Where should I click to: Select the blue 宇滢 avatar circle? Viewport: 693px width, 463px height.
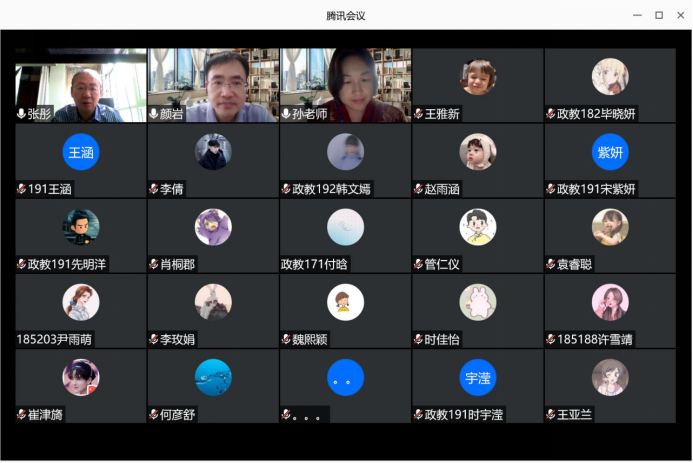click(x=477, y=377)
